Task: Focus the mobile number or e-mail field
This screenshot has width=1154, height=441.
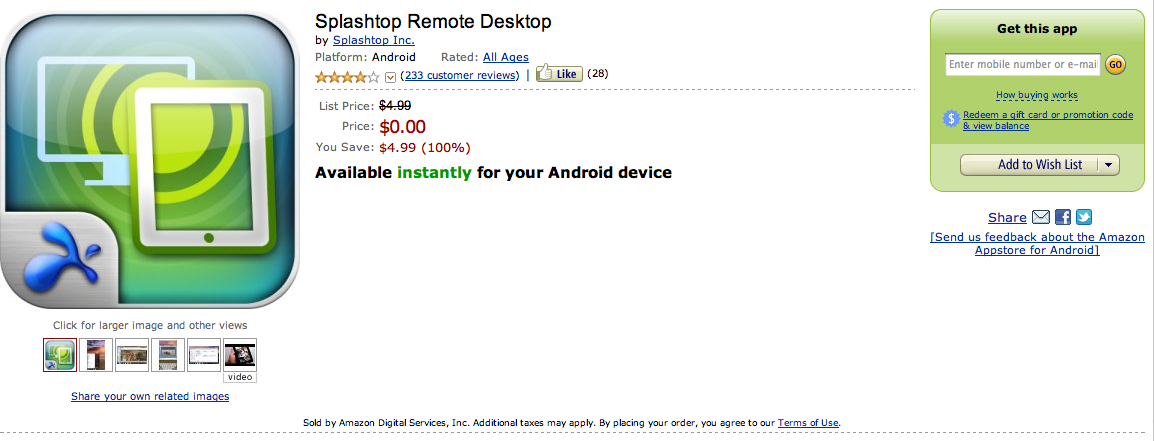Action: [1022, 65]
